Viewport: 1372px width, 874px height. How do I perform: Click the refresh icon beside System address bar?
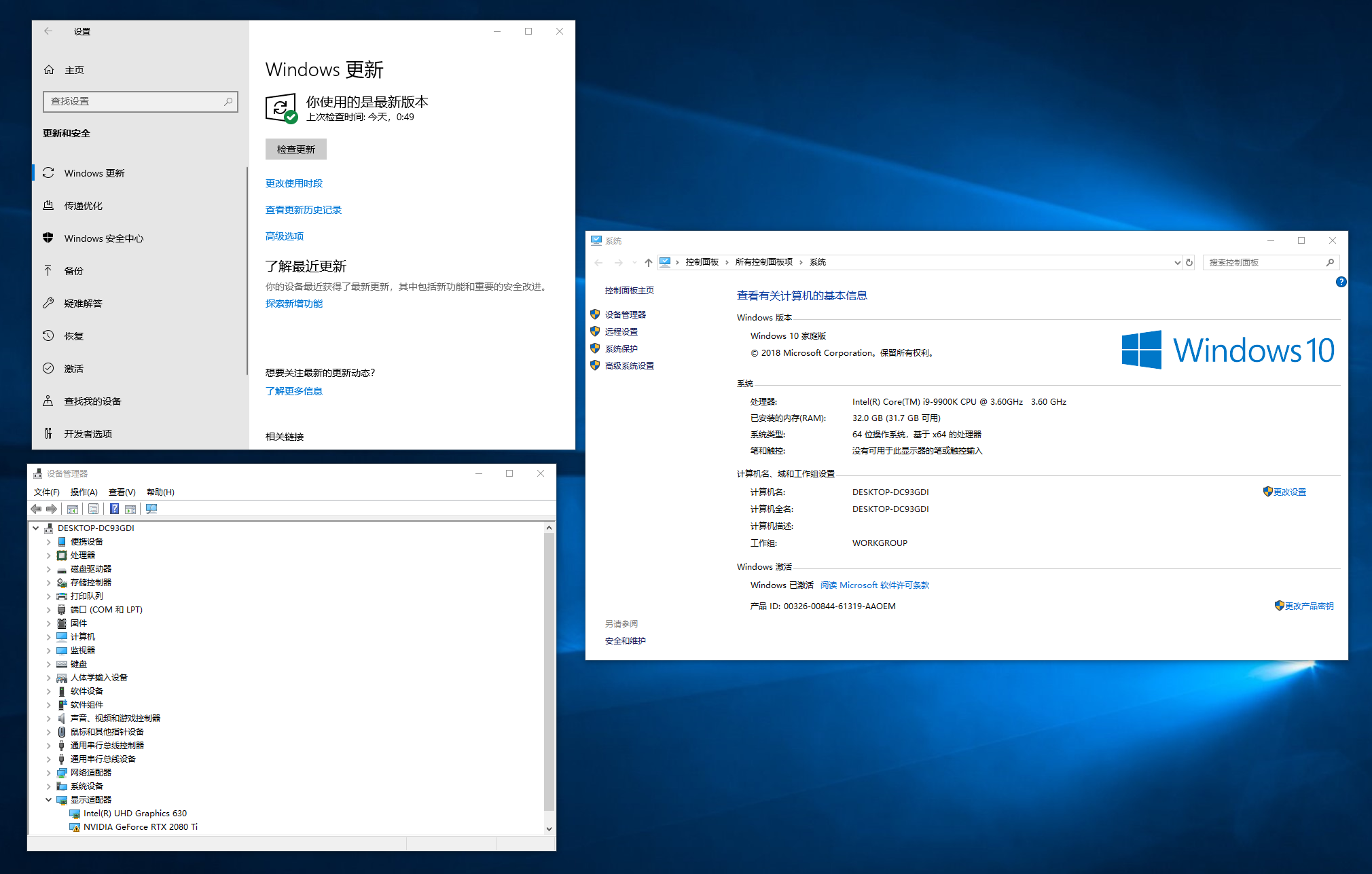[x=1189, y=263]
